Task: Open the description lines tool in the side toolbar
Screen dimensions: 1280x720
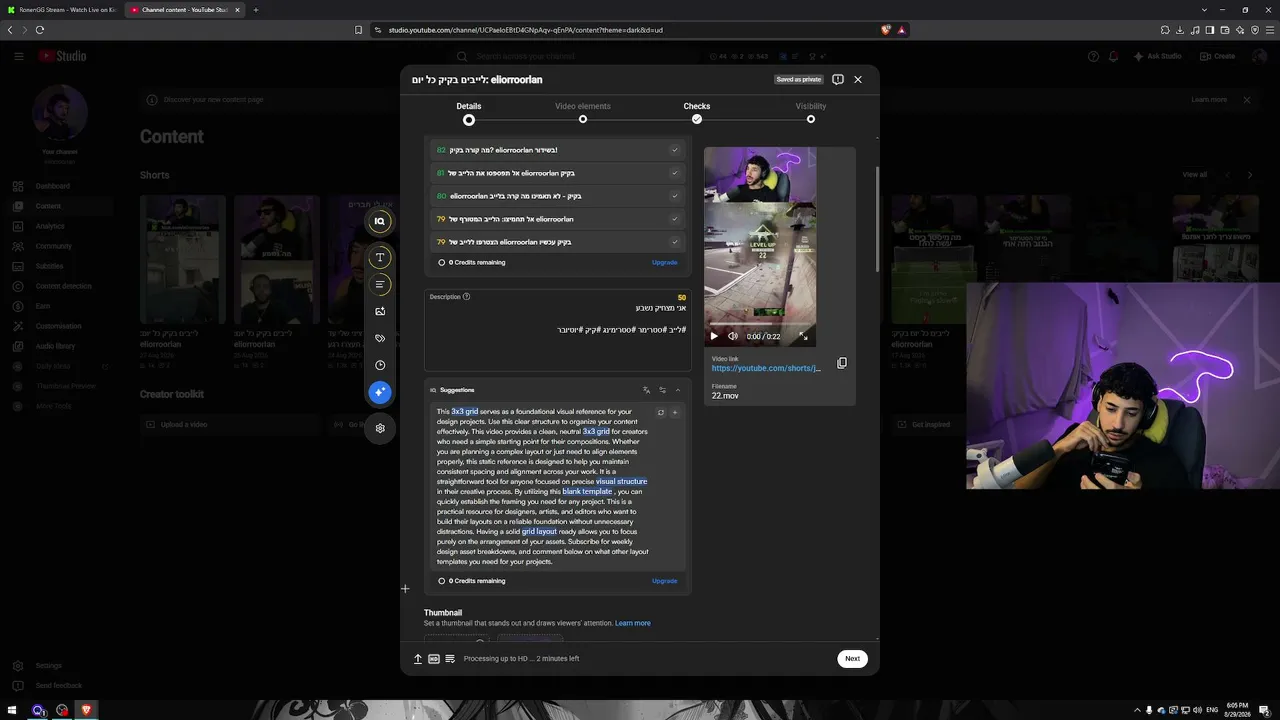Action: pos(380,285)
